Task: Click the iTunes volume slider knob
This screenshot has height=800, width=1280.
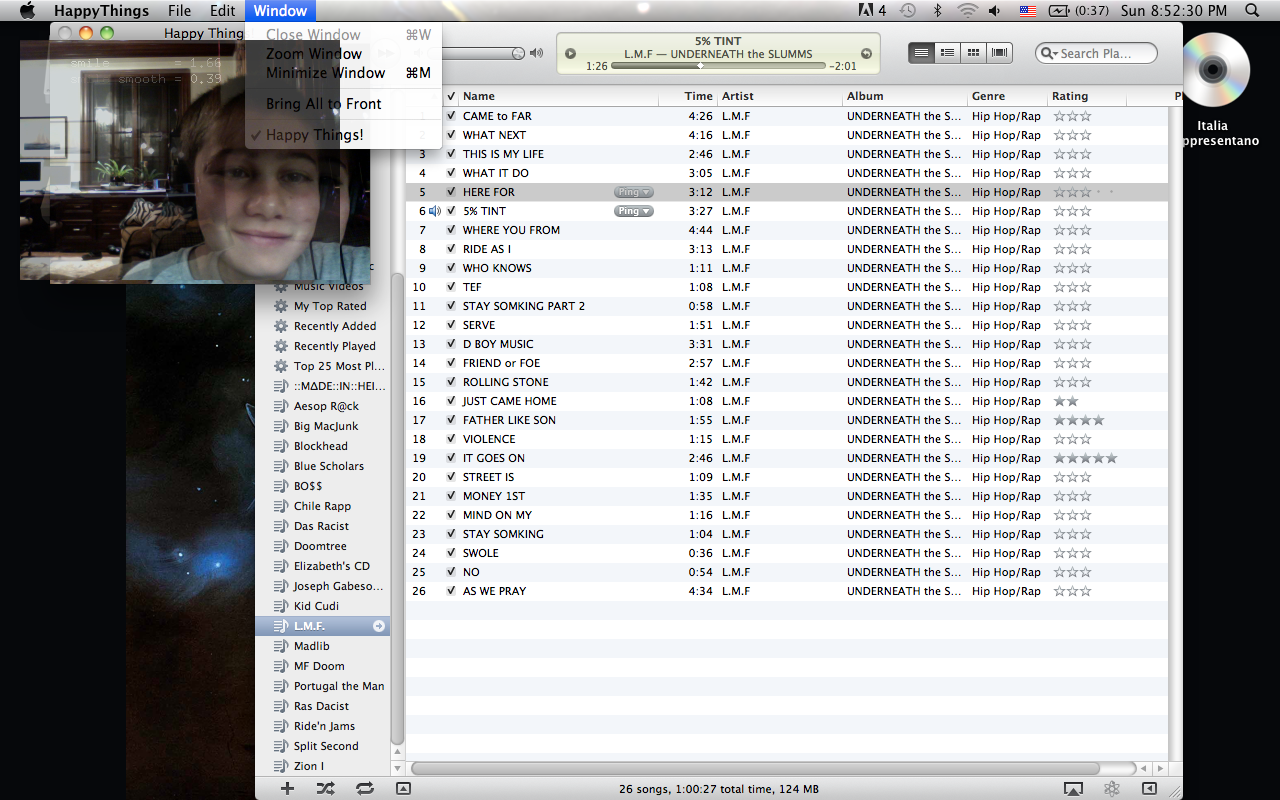Action: pyautogui.click(x=518, y=53)
